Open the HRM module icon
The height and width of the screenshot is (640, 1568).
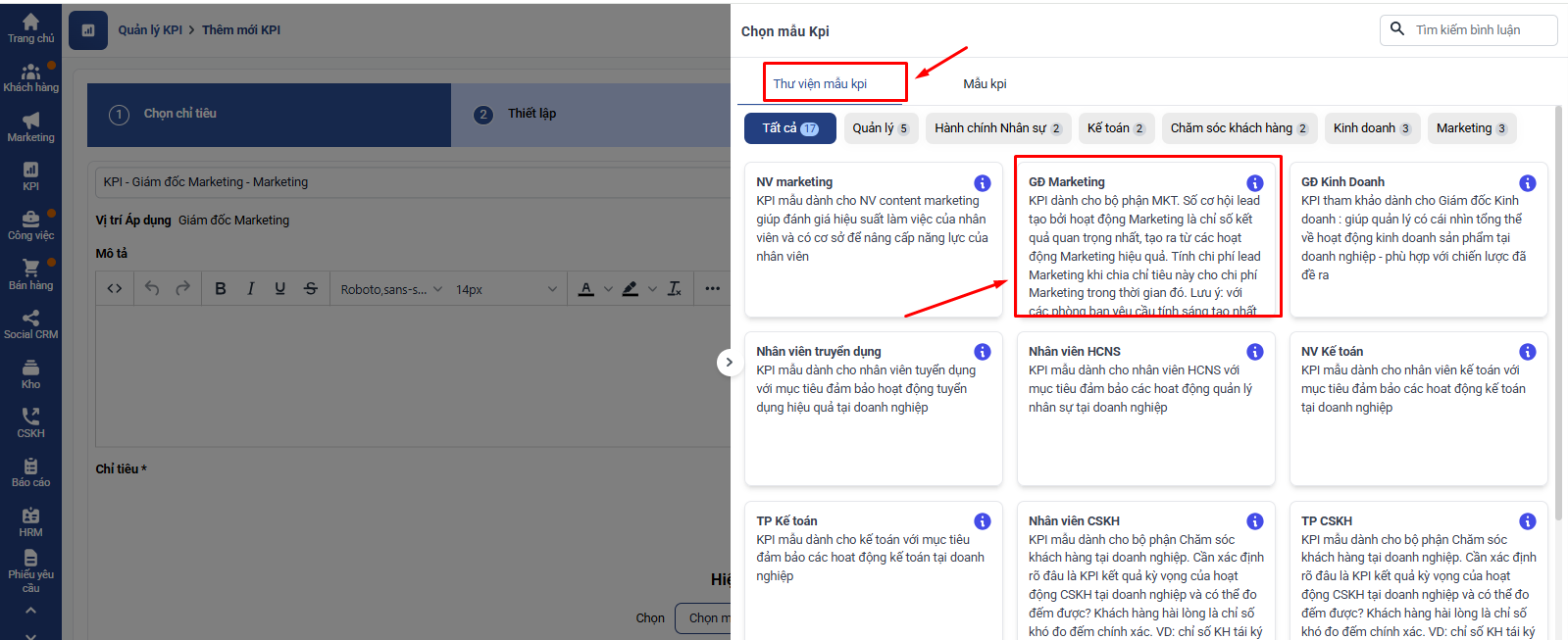[x=30, y=521]
